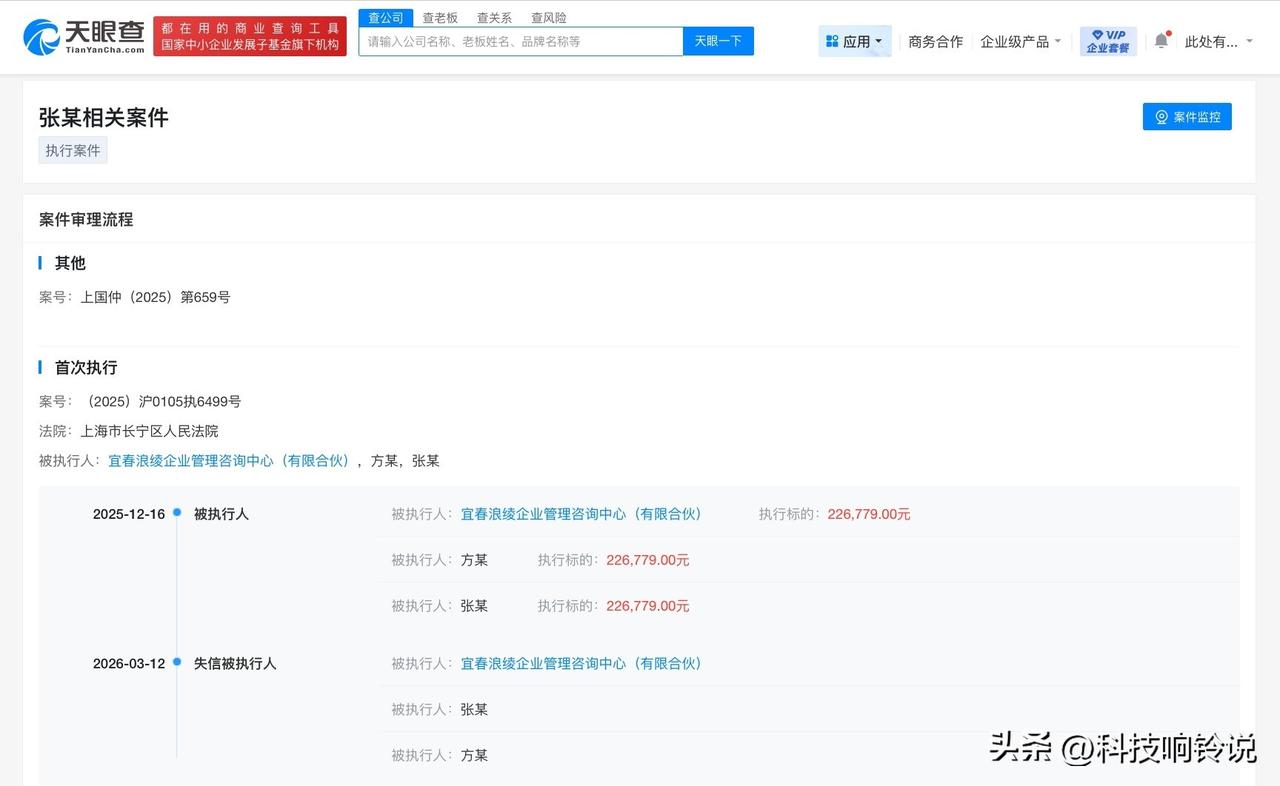Open the notification bell icon
Screen dimensions: 1280x786
[1161, 38]
